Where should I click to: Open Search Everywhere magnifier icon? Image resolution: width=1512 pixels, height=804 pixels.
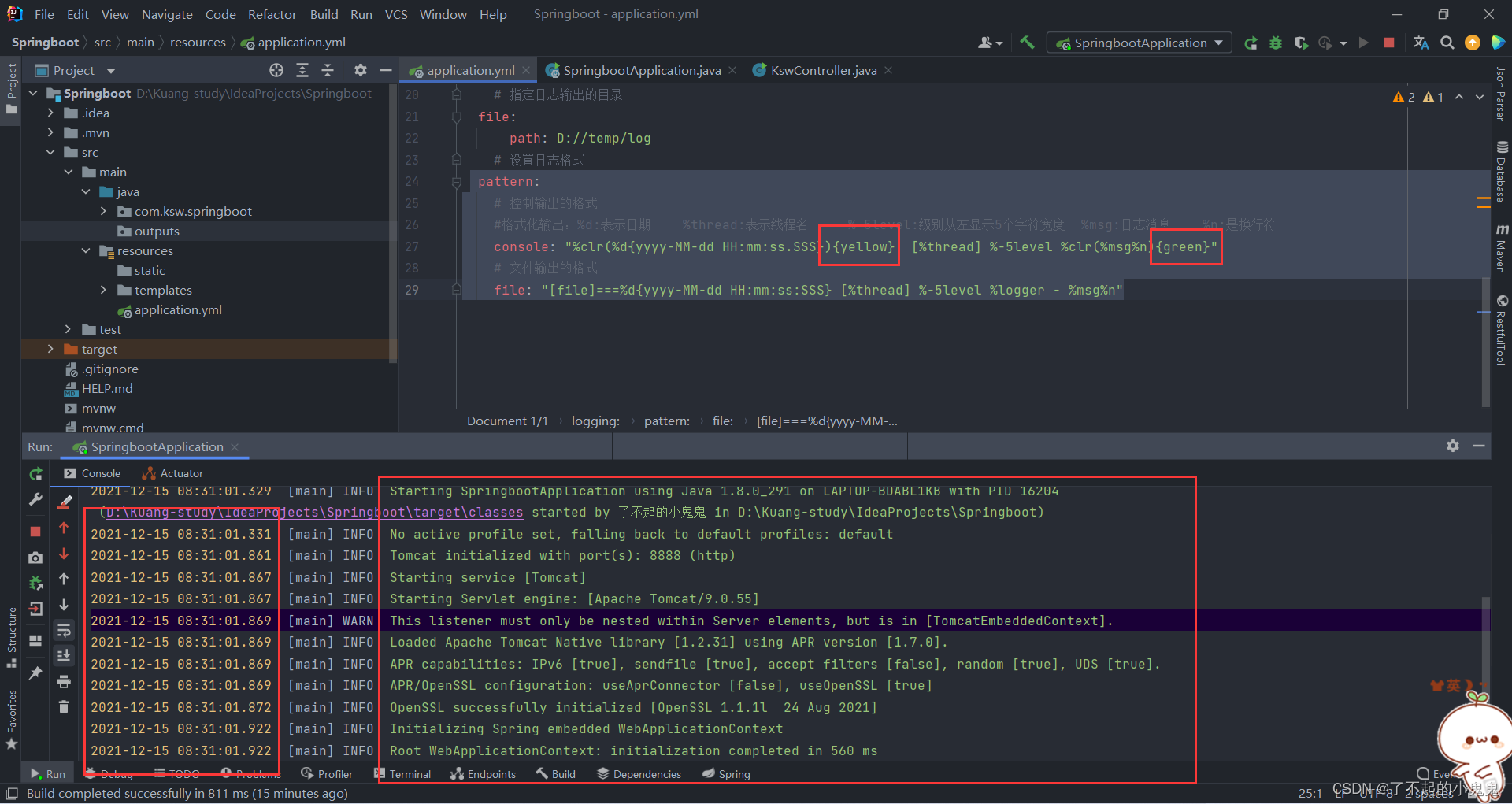1447,43
